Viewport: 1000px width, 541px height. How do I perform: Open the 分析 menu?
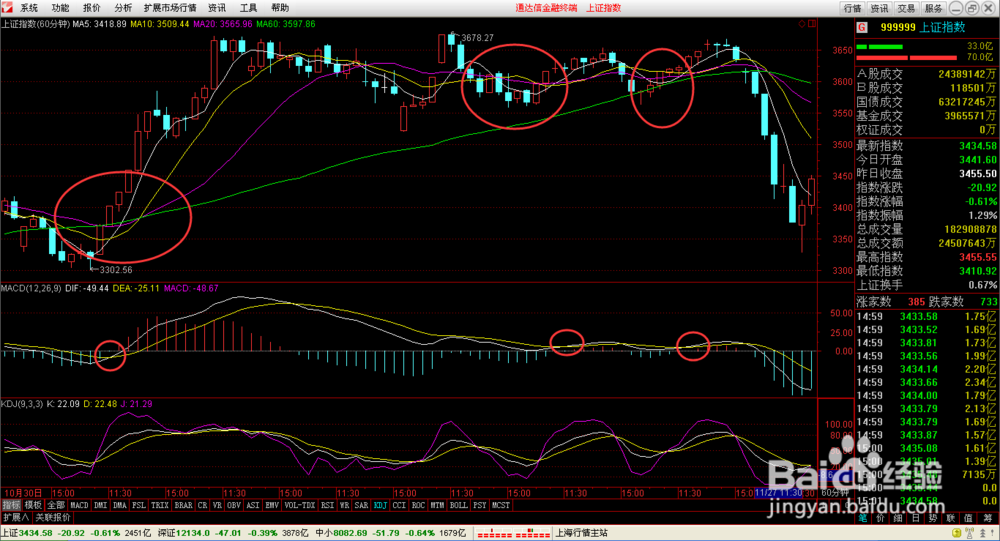[122, 8]
